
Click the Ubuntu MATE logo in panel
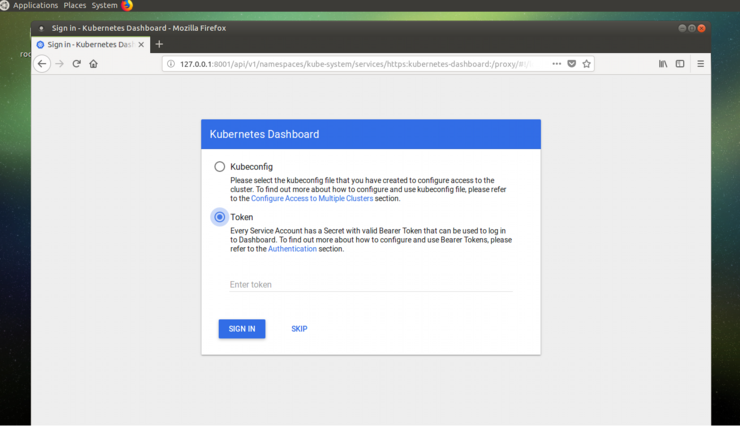(4, 5)
